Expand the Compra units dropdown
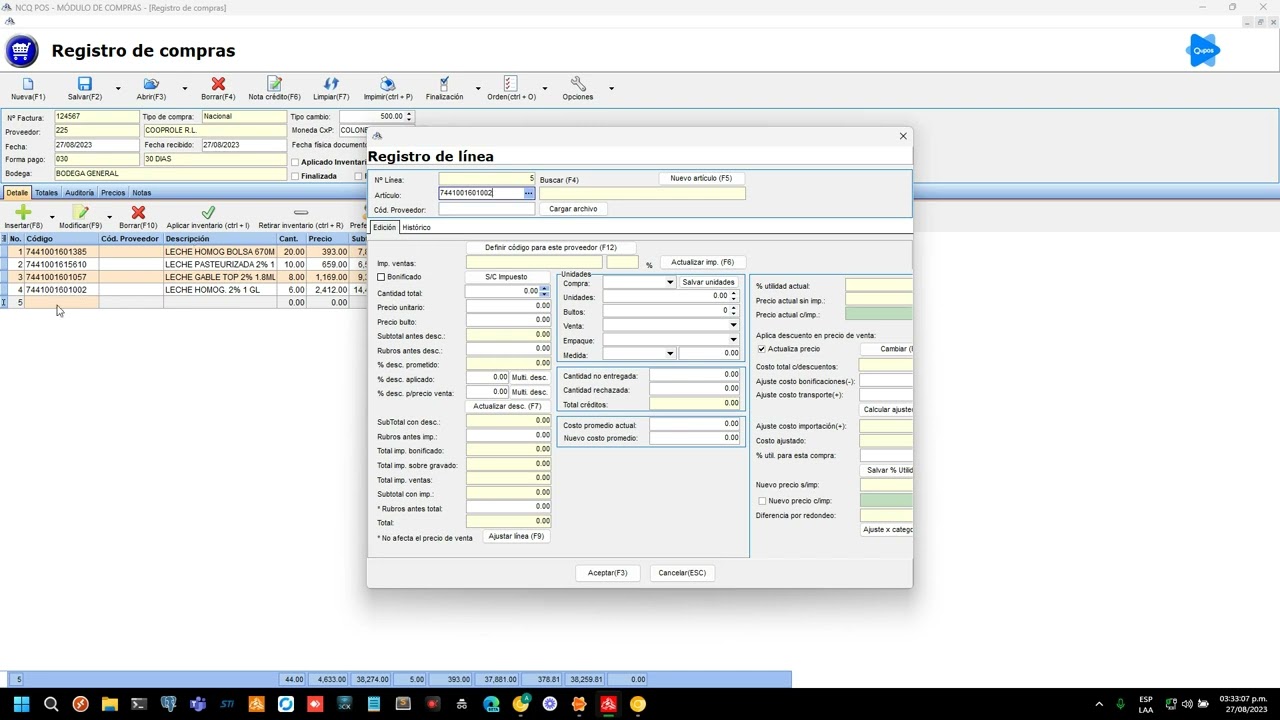Image resolution: width=1280 pixels, height=720 pixels. (670, 283)
